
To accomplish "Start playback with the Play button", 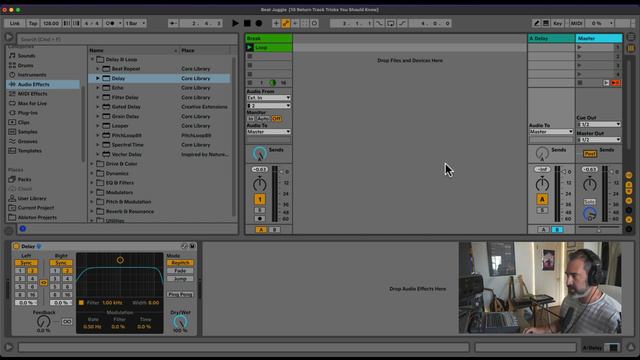I will pos(235,23).
